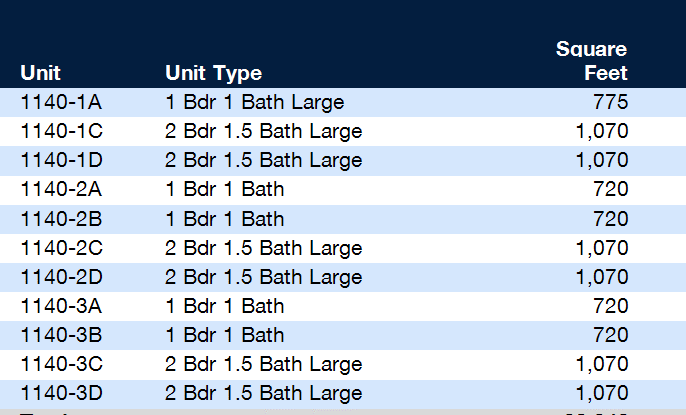
Task: Select unit 1140-3C cell
Action: click(x=61, y=364)
